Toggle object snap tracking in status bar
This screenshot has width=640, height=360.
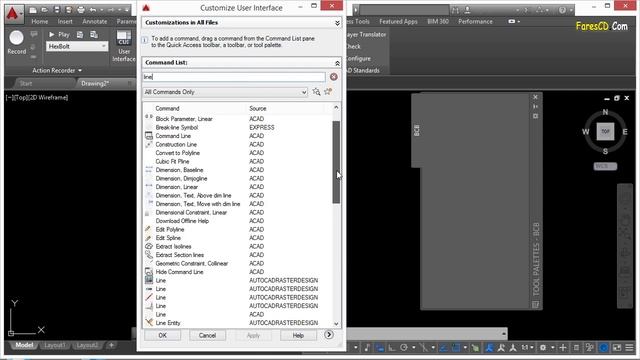[443, 348]
